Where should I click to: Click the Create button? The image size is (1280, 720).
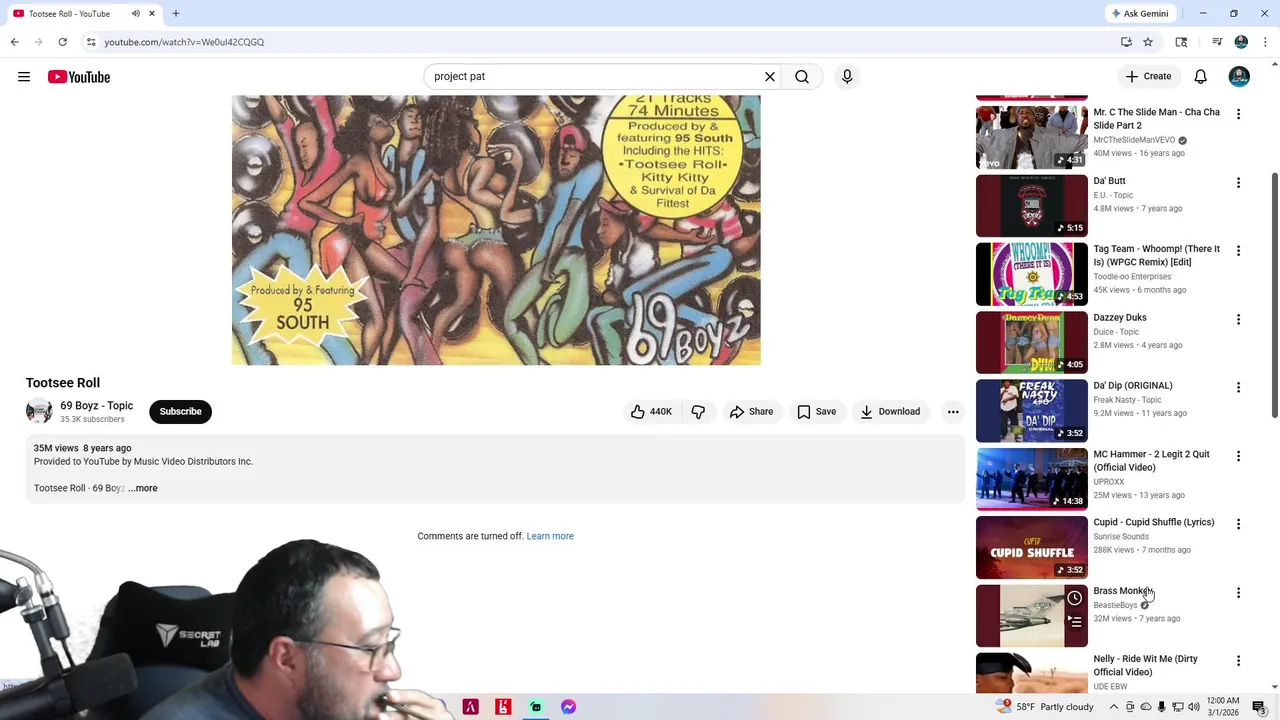(x=1148, y=77)
